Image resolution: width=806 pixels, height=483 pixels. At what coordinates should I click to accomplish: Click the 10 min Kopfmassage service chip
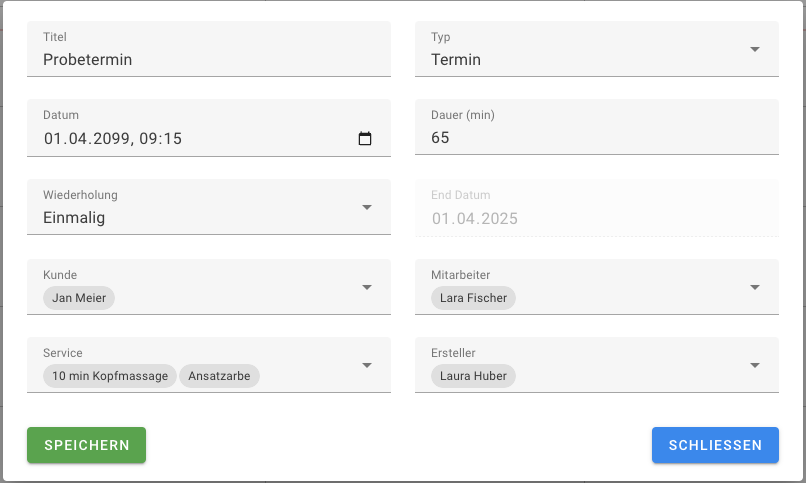click(110, 376)
